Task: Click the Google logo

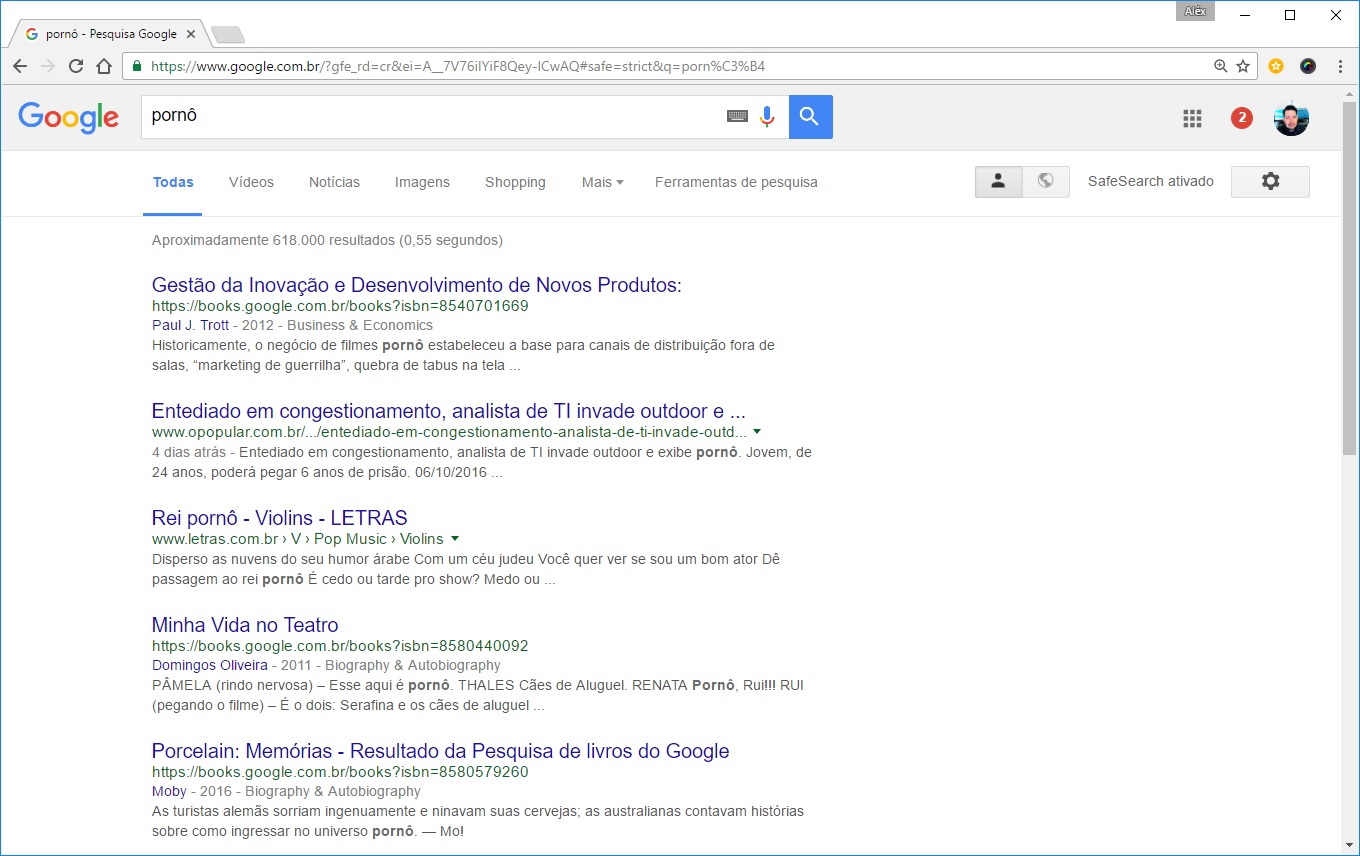Action: tap(68, 117)
